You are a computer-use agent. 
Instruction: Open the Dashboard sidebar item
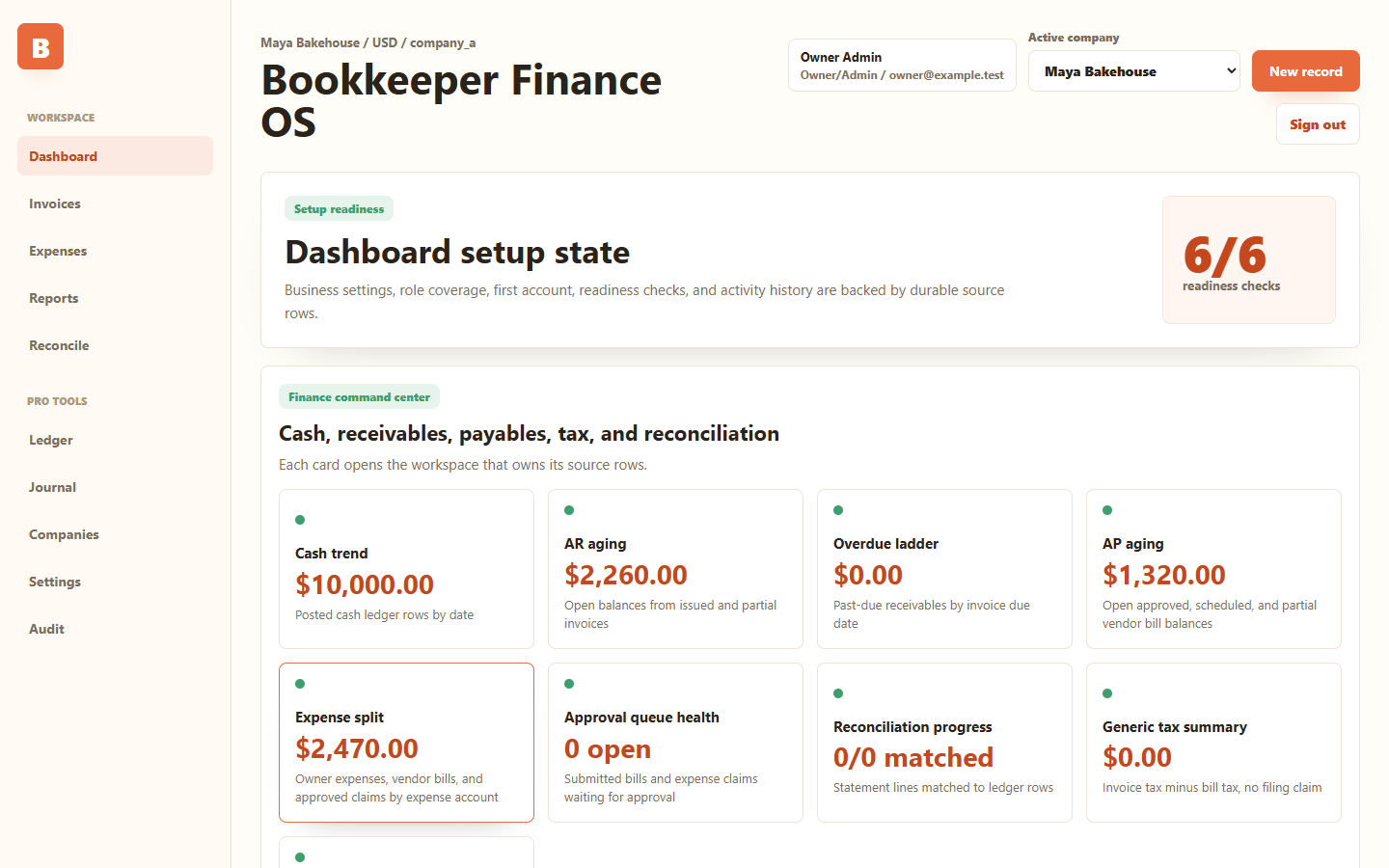pos(115,156)
